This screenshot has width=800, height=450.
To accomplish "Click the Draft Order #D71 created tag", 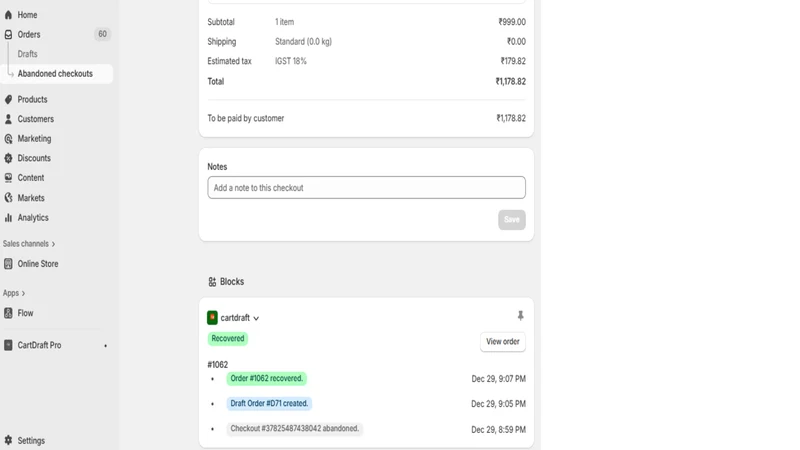I will pyautogui.click(x=269, y=404).
